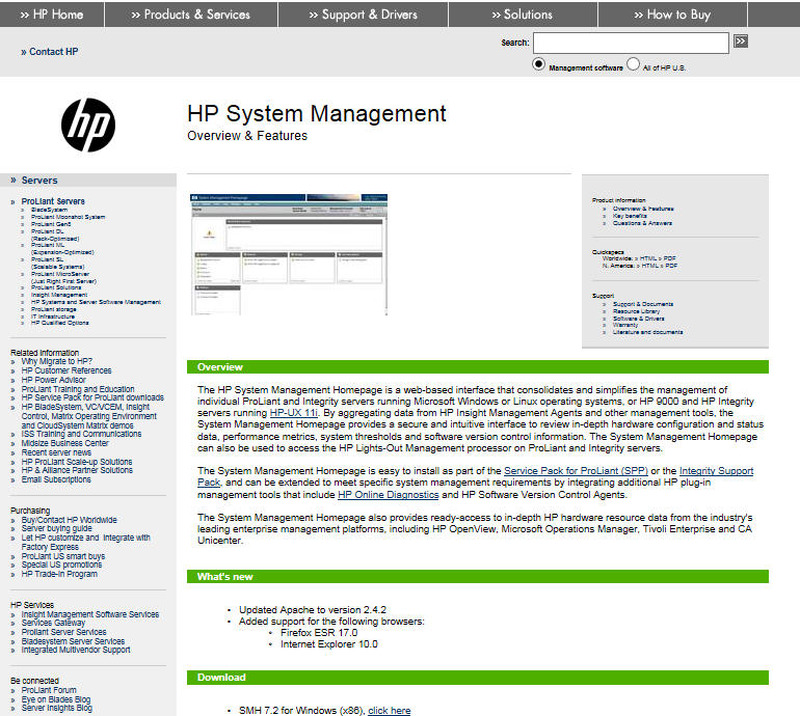Enlarge the System Management Homepage screenshot thumbnail
The width and height of the screenshot is (800, 716).
tap(287, 253)
